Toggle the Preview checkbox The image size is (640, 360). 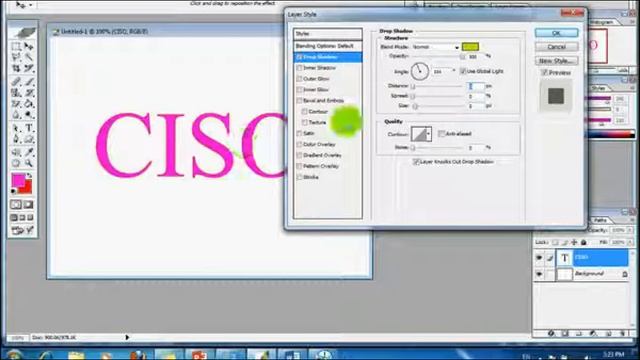pos(544,72)
